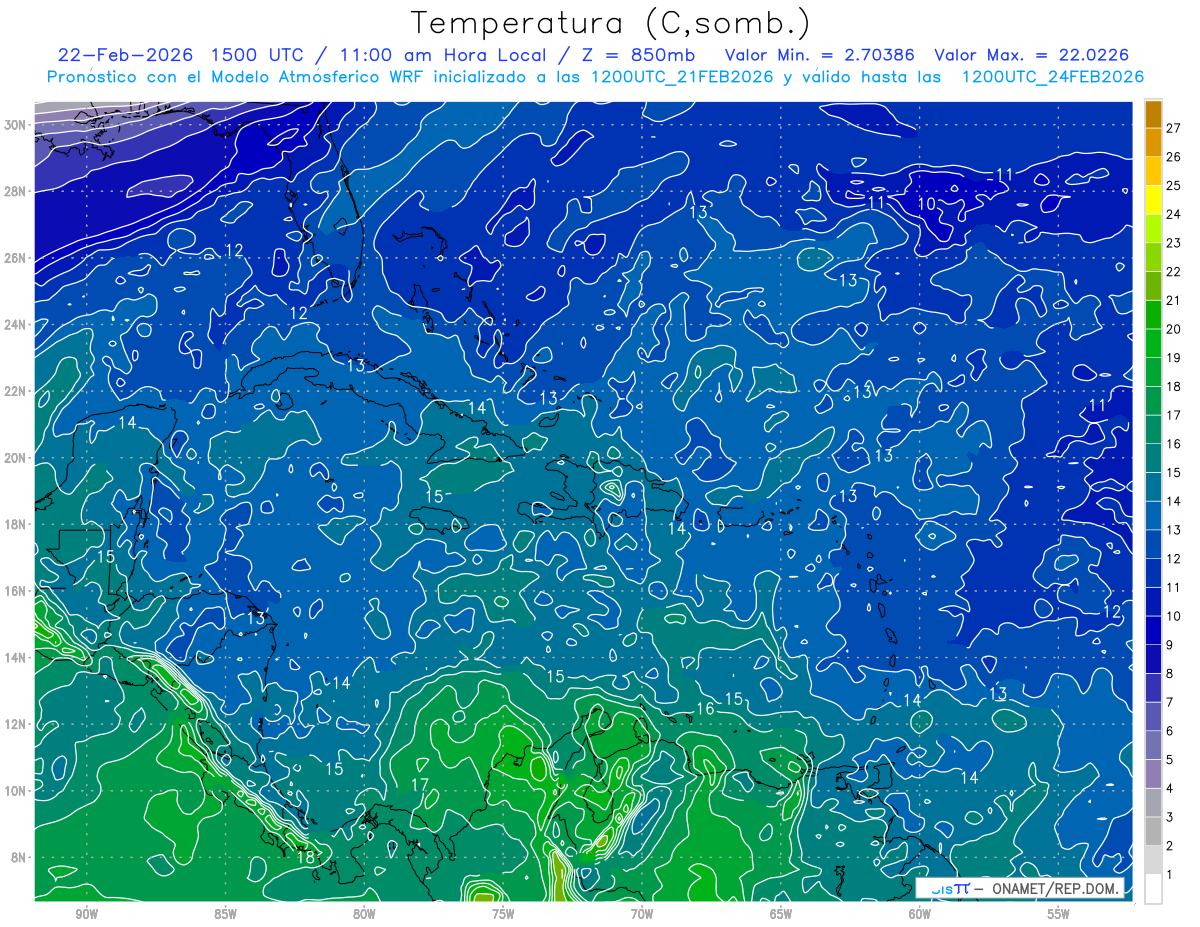Click the "18N" latitude axis label
This screenshot has width=1200, height=927.
17,524
